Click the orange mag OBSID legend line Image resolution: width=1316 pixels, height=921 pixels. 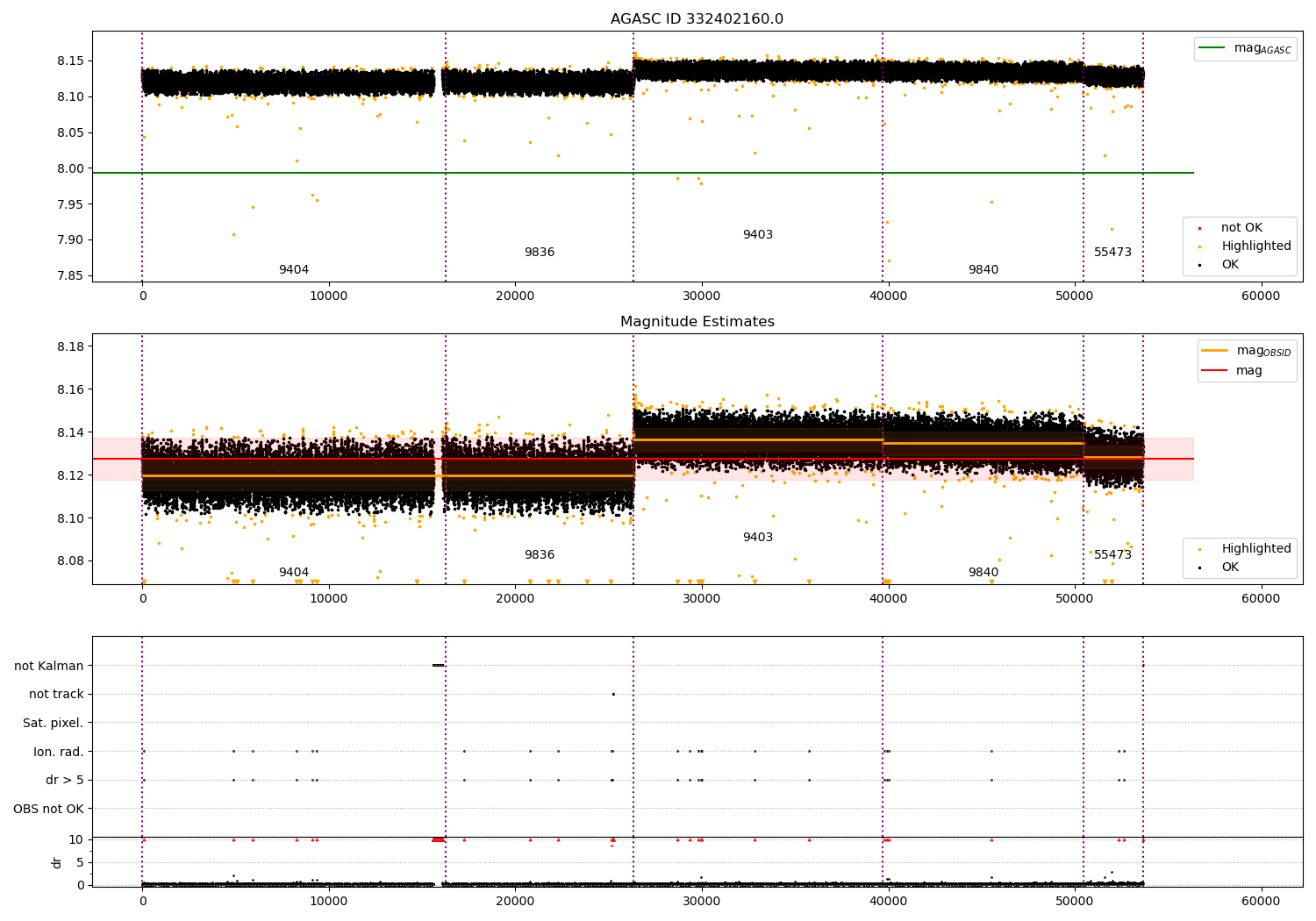pyautogui.click(x=1215, y=351)
